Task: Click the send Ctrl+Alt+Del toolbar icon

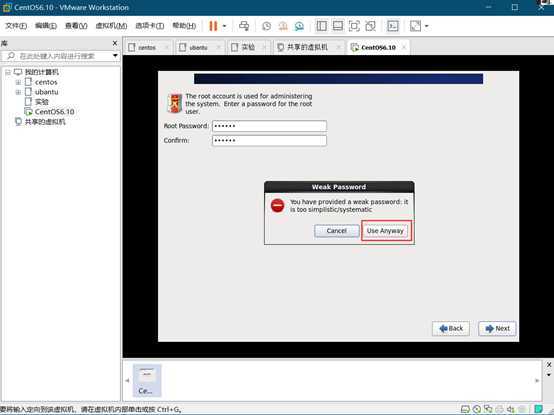Action: point(244,26)
